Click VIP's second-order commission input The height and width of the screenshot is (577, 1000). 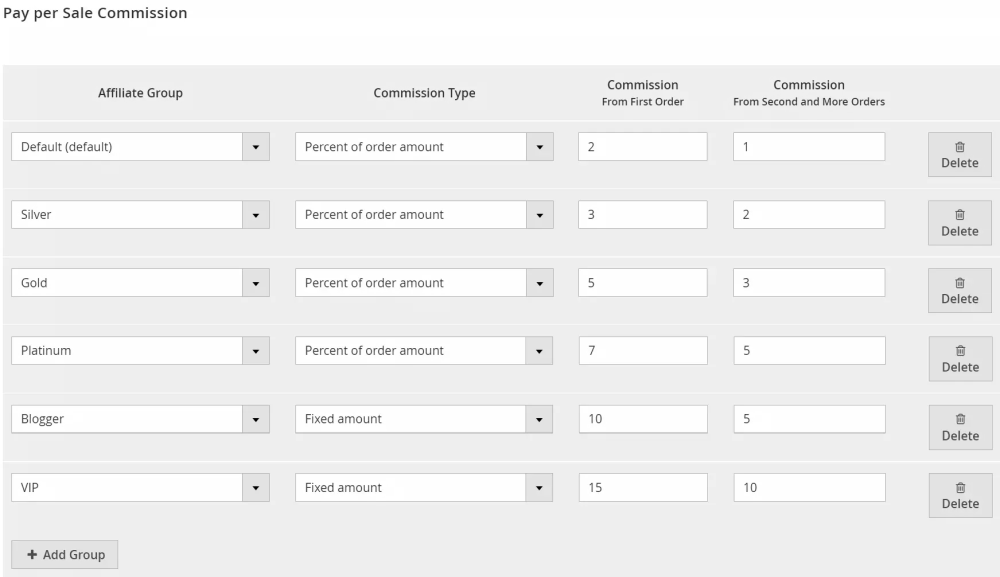click(808, 487)
